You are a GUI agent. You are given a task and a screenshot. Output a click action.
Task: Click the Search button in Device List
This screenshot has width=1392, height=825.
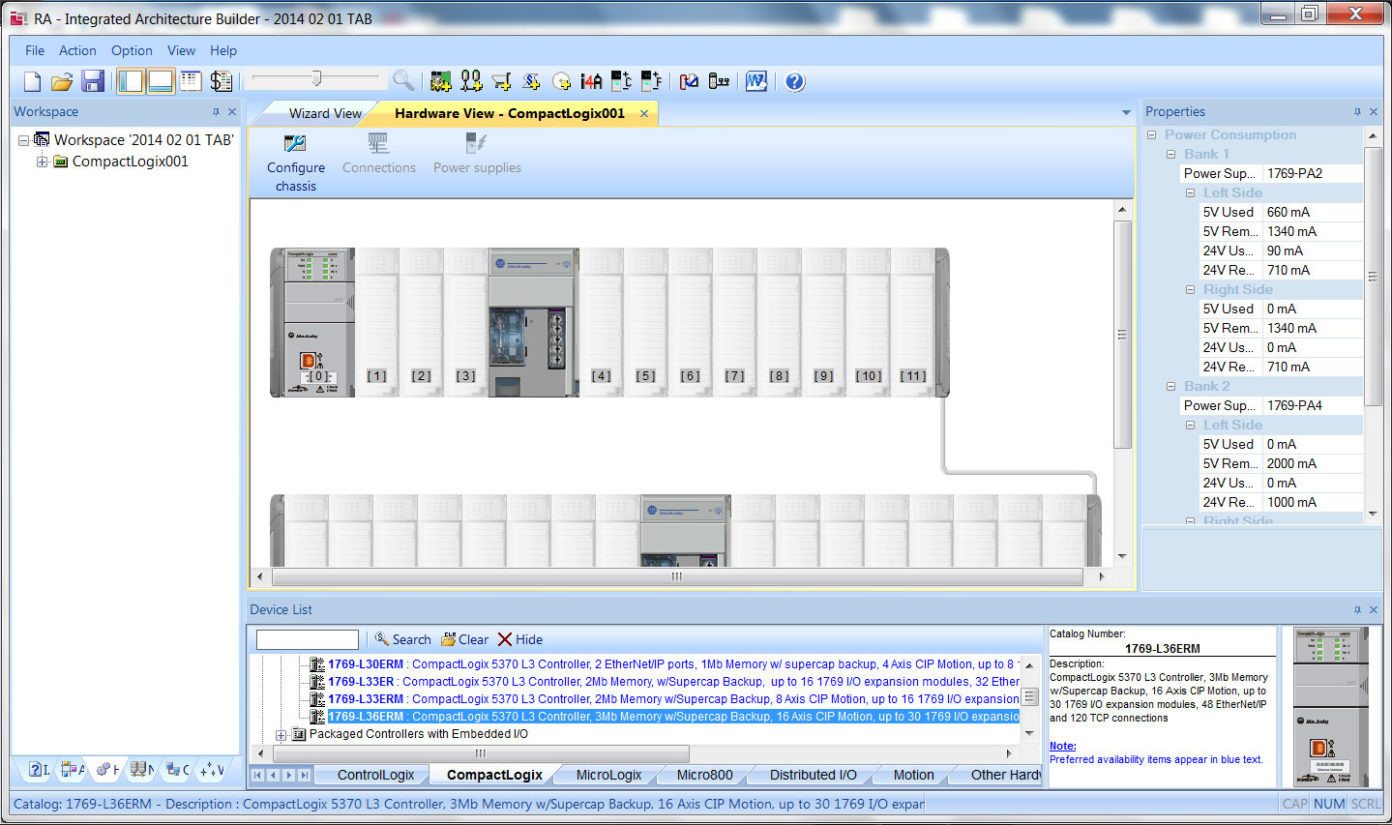(402, 639)
